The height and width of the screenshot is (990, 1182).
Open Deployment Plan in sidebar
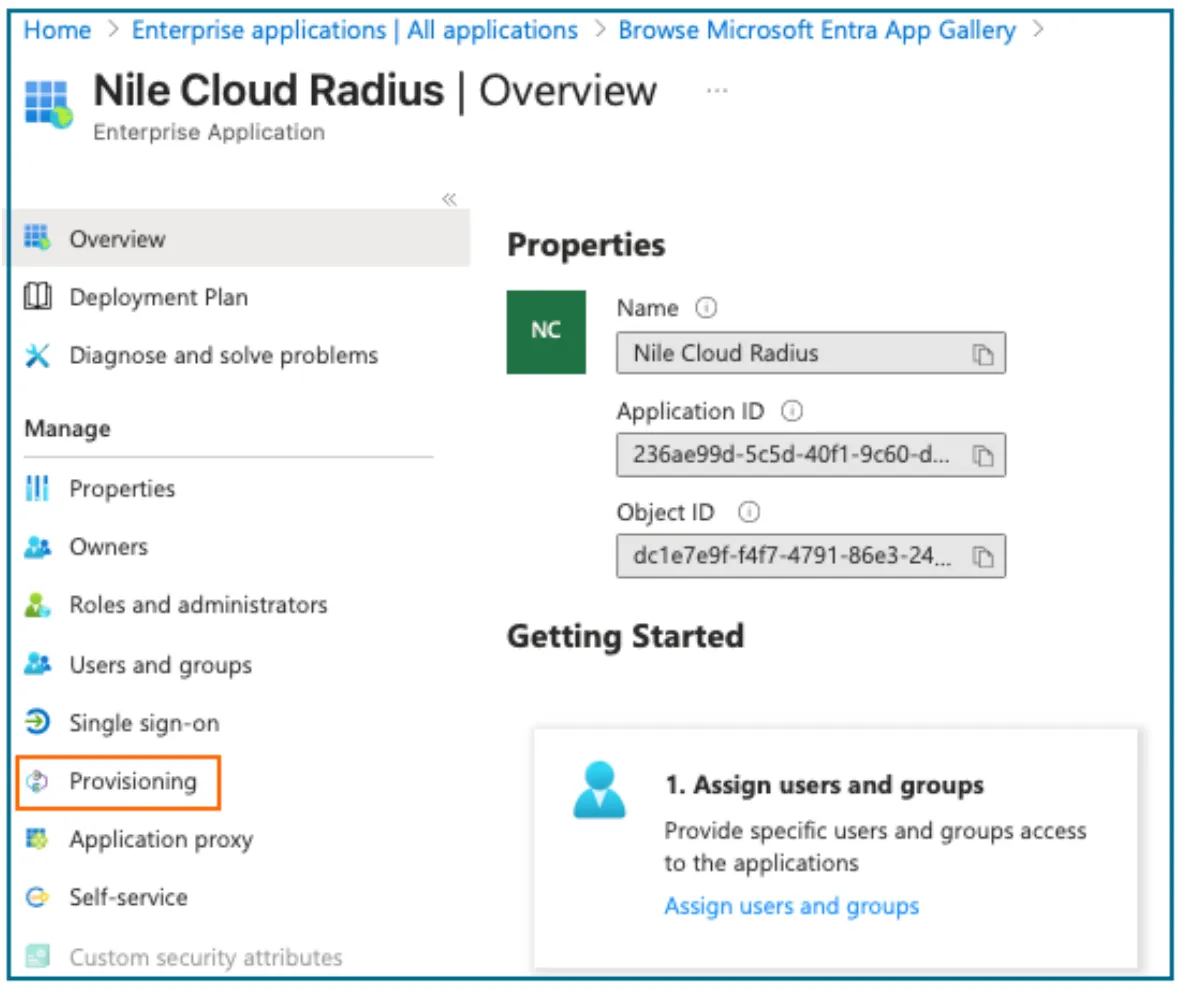tap(158, 297)
